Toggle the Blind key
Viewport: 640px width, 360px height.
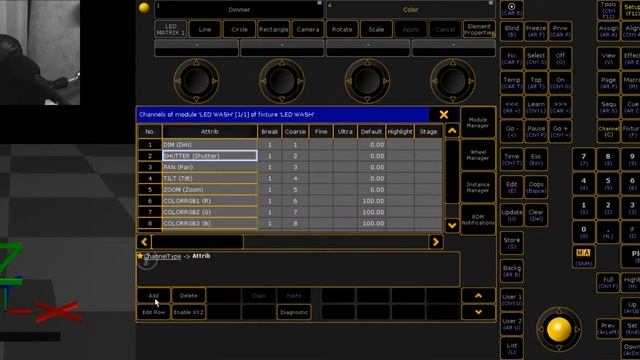511,31
